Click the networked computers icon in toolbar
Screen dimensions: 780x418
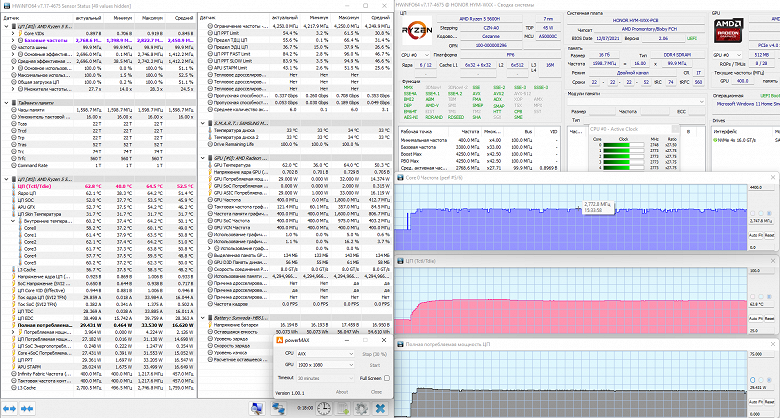(278, 409)
